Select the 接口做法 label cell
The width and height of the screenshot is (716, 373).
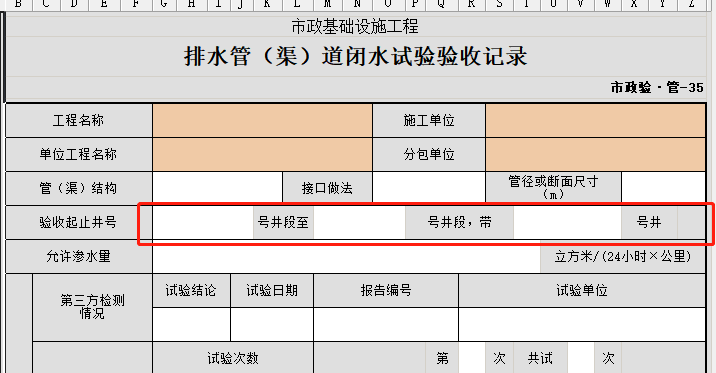pos(327,188)
